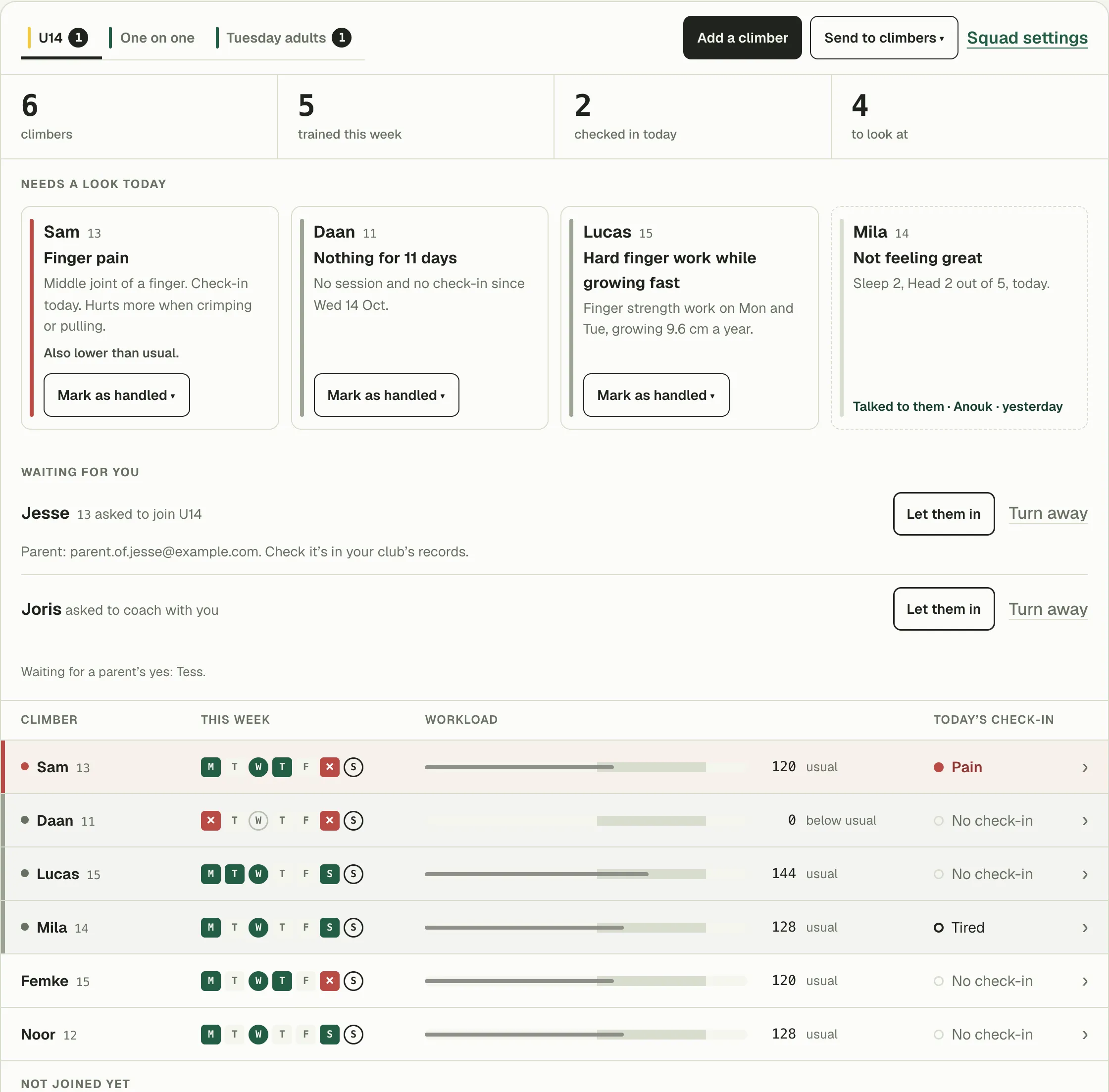Viewport: 1109px width, 1092px height.
Task: Turn away Joris's coaching request
Action: click(x=1048, y=609)
